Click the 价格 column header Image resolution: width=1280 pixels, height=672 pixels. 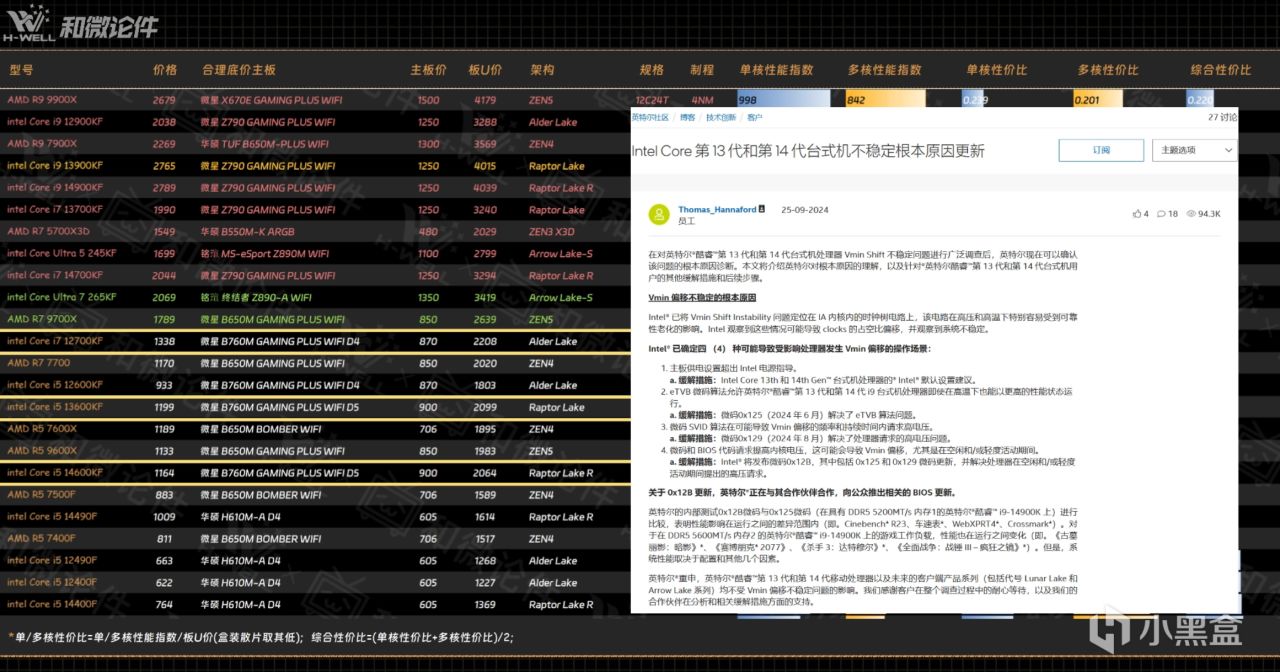tap(165, 70)
